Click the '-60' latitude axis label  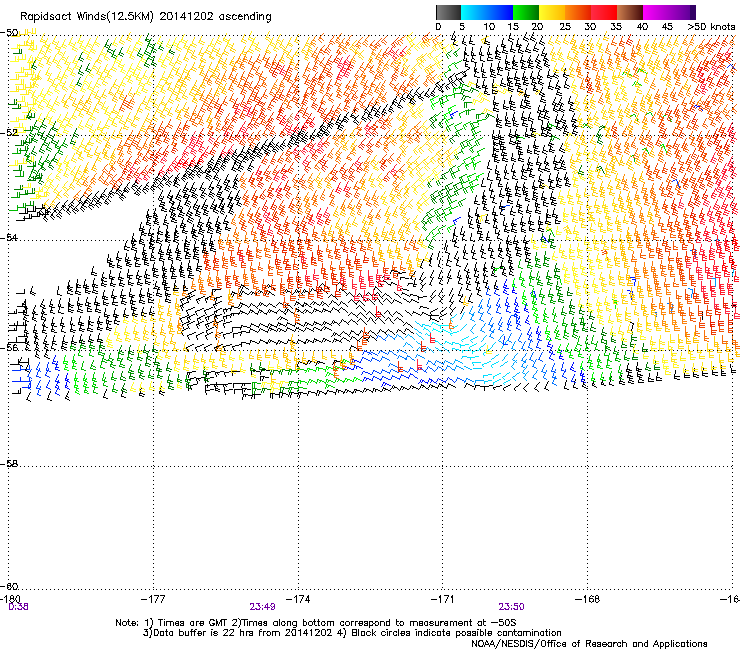9,586
